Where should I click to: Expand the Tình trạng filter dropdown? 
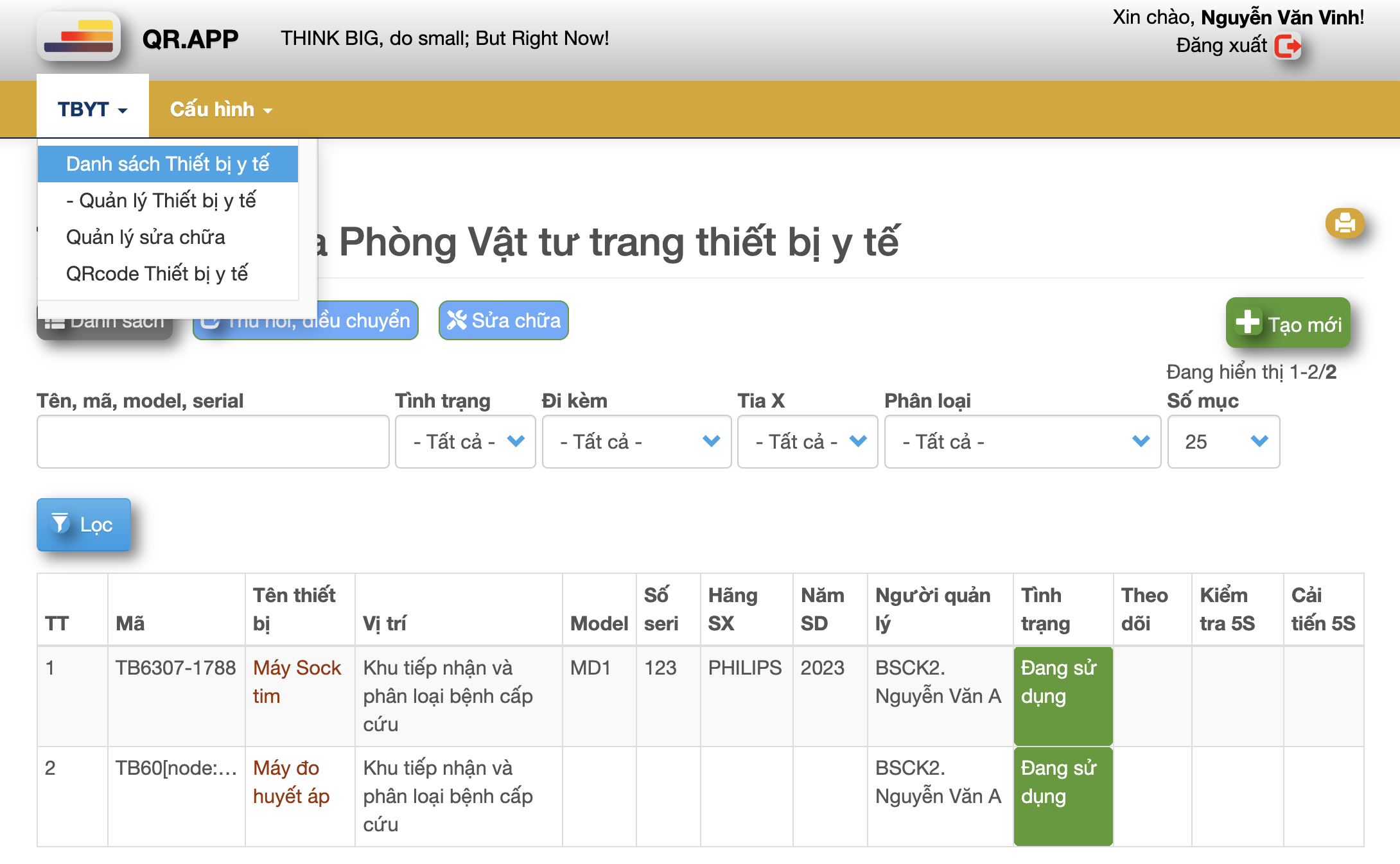pyautogui.click(x=466, y=442)
